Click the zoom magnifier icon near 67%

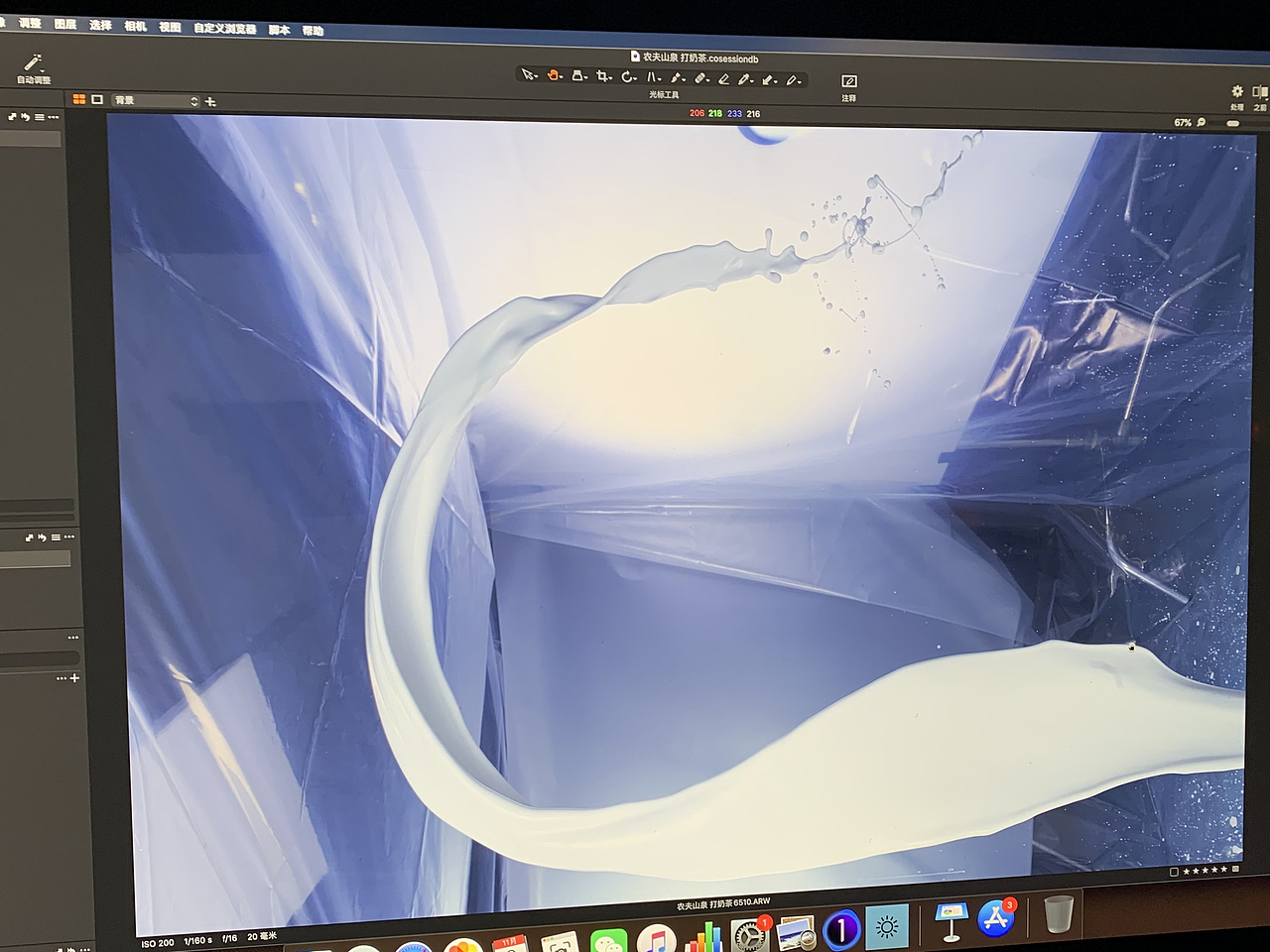click(x=1202, y=122)
